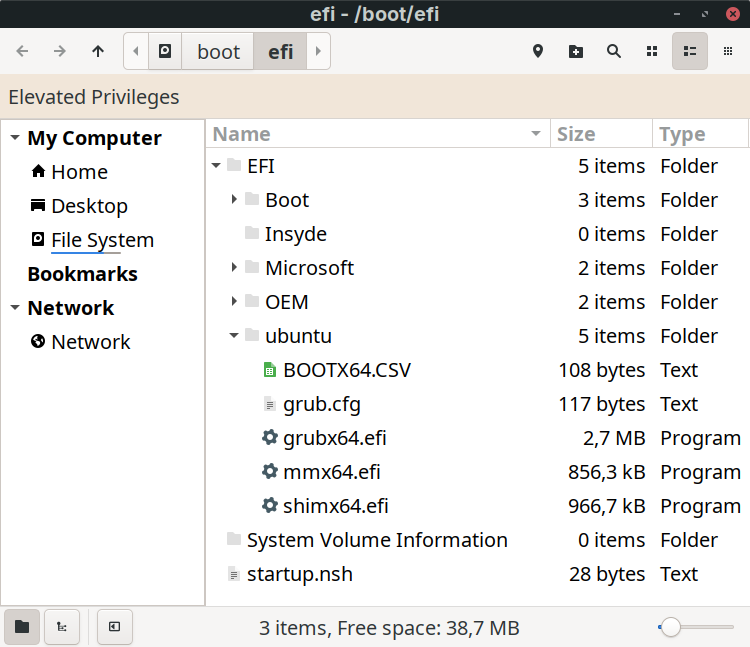Adjust the zoom slider in the status bar

[672, 627]
